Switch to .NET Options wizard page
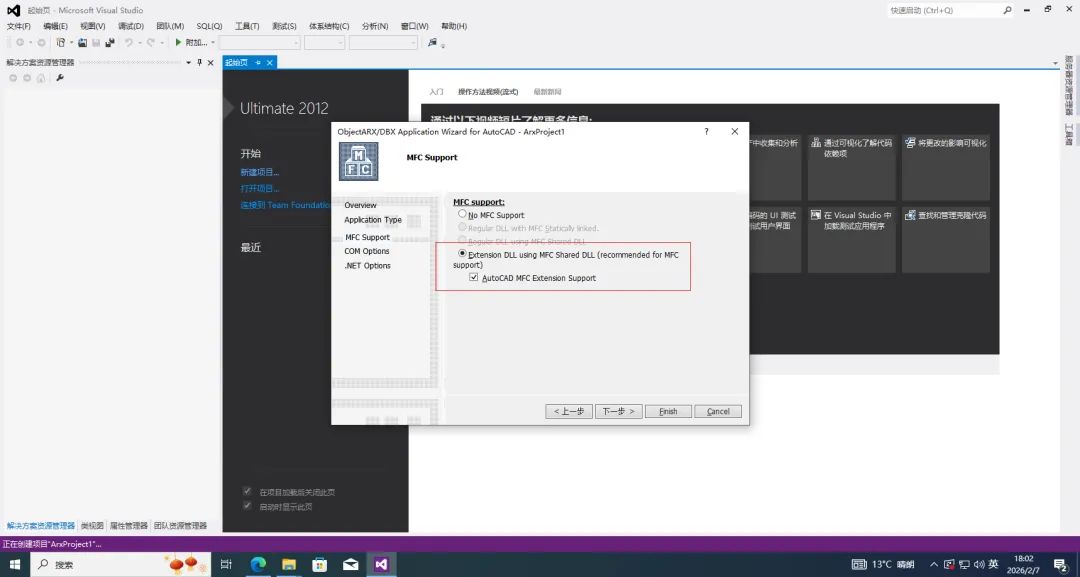Viewport: 1080px width, 577px height. [367, 266]
